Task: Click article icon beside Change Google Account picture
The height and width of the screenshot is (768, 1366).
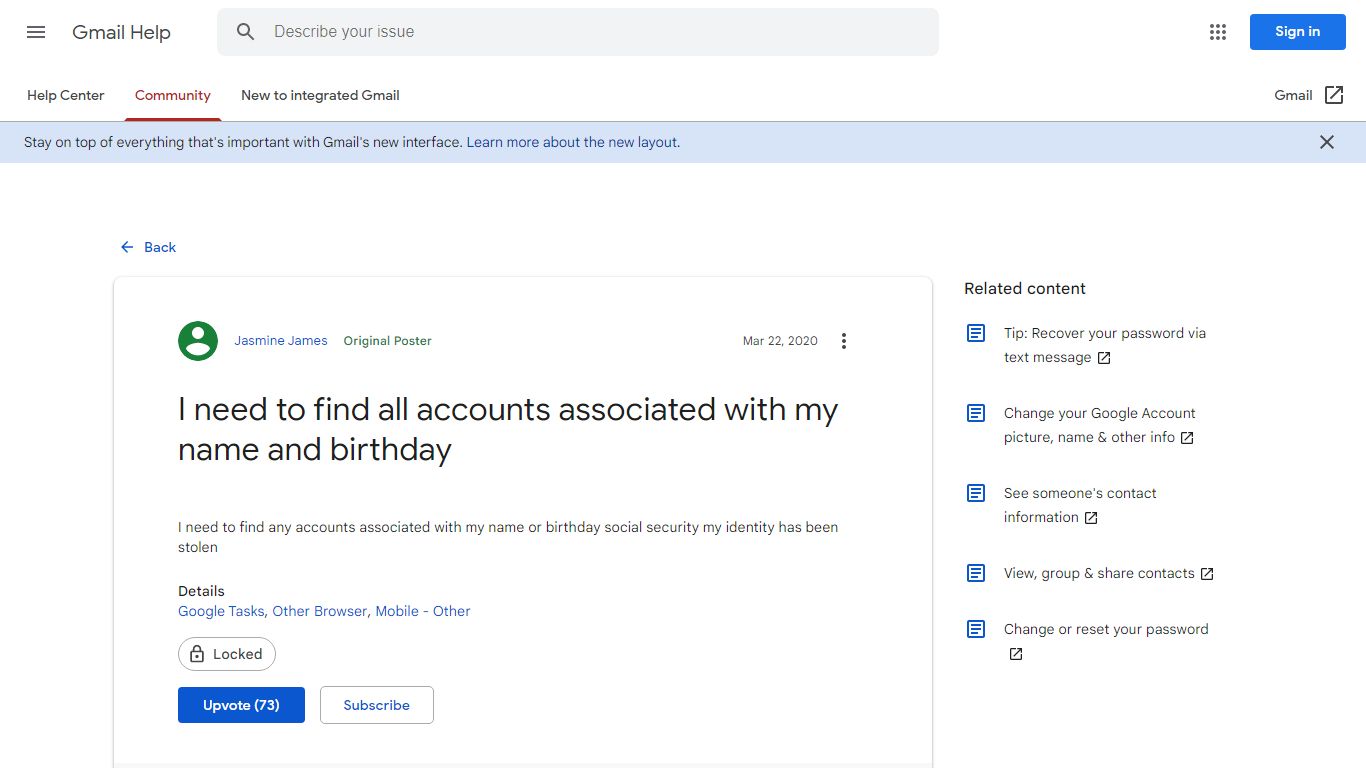Action: click(976, 413)
